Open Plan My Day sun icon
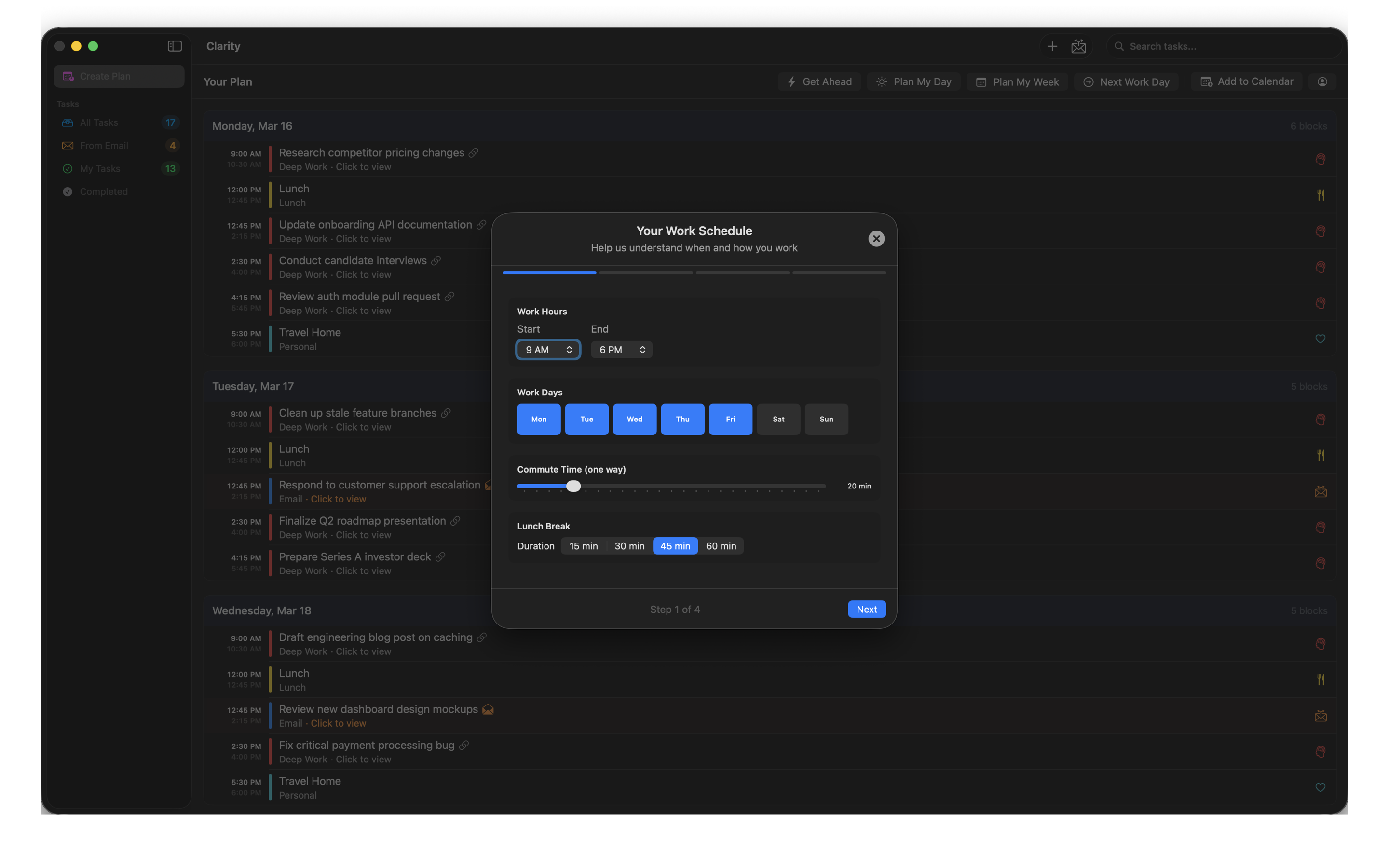This screenshot has width=1389, height=868. point(882,81)
